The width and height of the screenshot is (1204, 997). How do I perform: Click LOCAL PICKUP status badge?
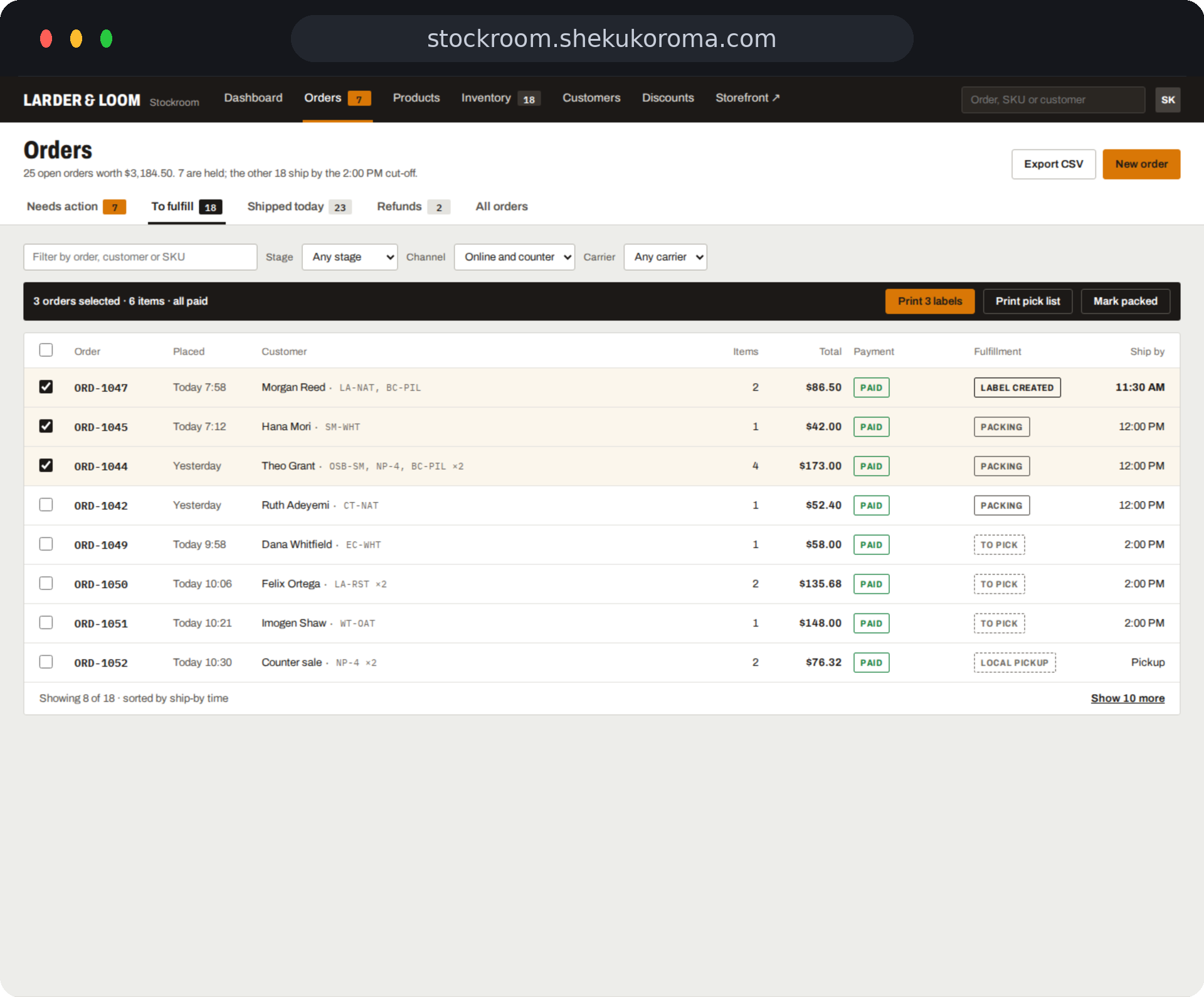pyautogui.click(x=1015, y=663)
